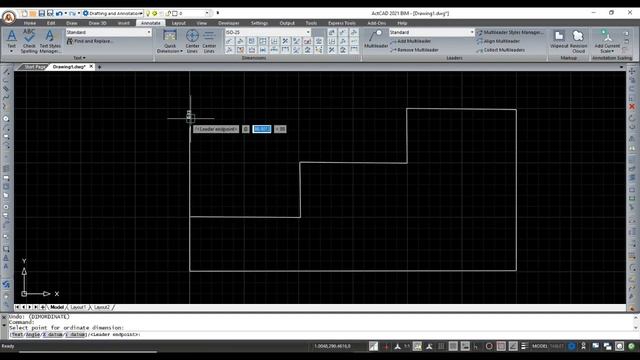
Task: Toggle polar tracking circle status icon
Action: tap(489, 347)
